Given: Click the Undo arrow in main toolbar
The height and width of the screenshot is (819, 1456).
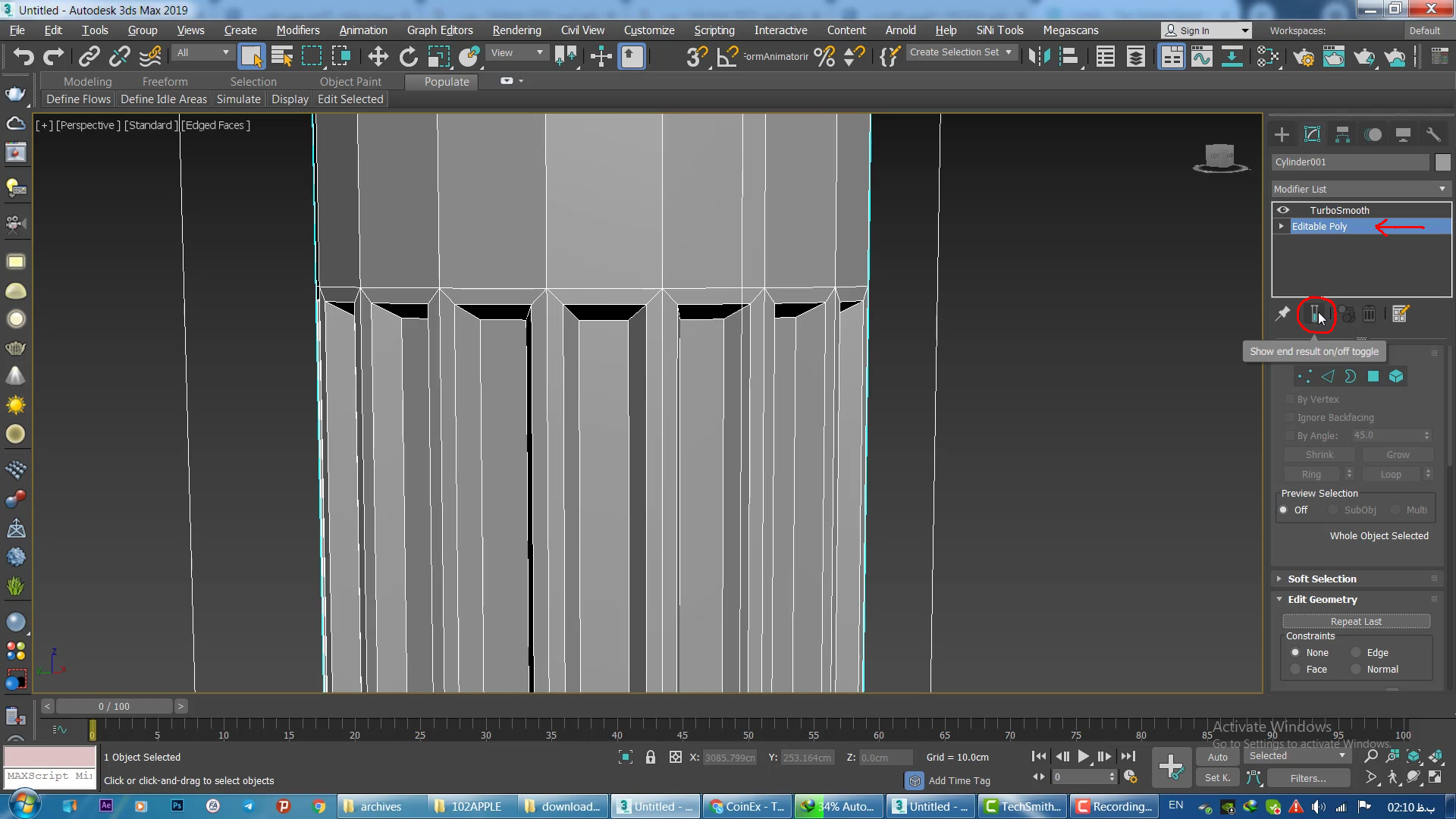Looking at the screenshot, I should click(x=24, y=57).
